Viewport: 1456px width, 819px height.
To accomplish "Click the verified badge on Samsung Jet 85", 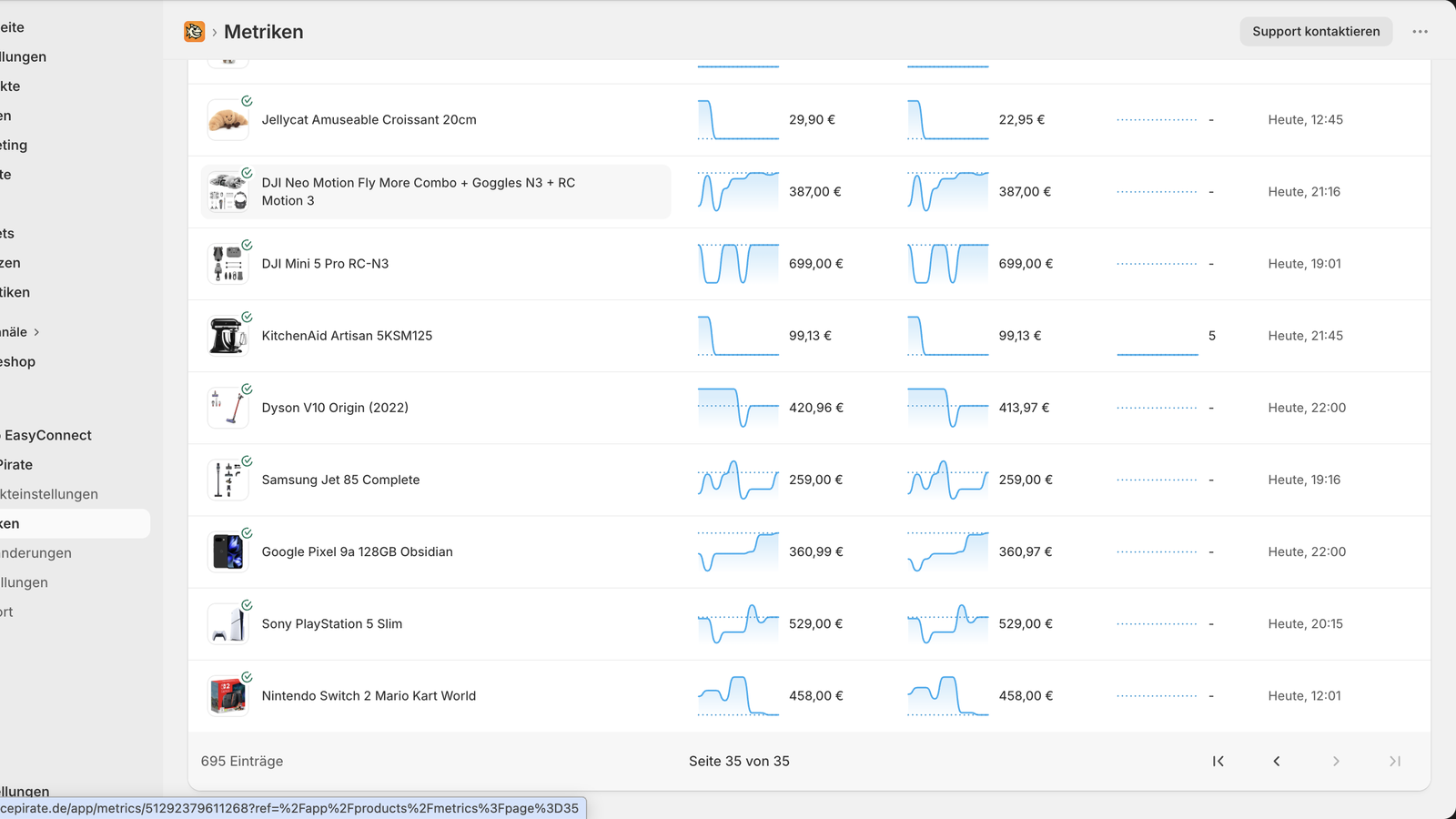I will 247,460.
